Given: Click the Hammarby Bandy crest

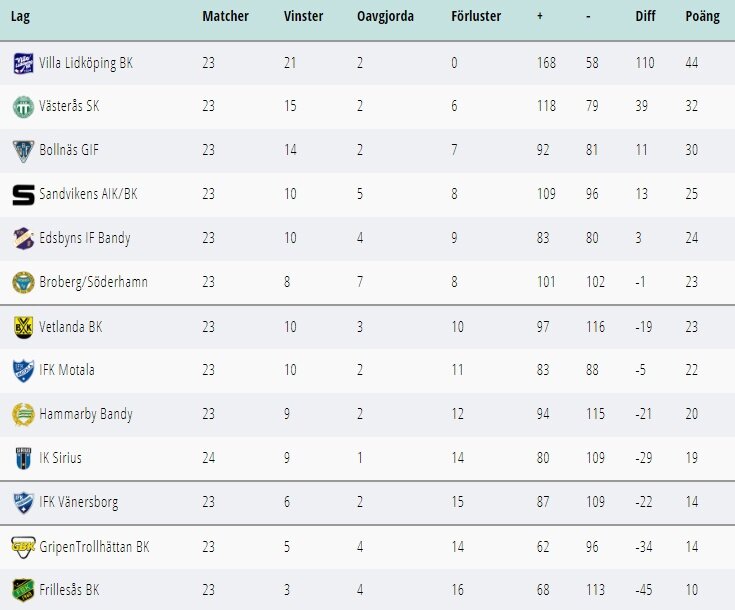Looking at the screenshot, I should [x=23, y=414].
